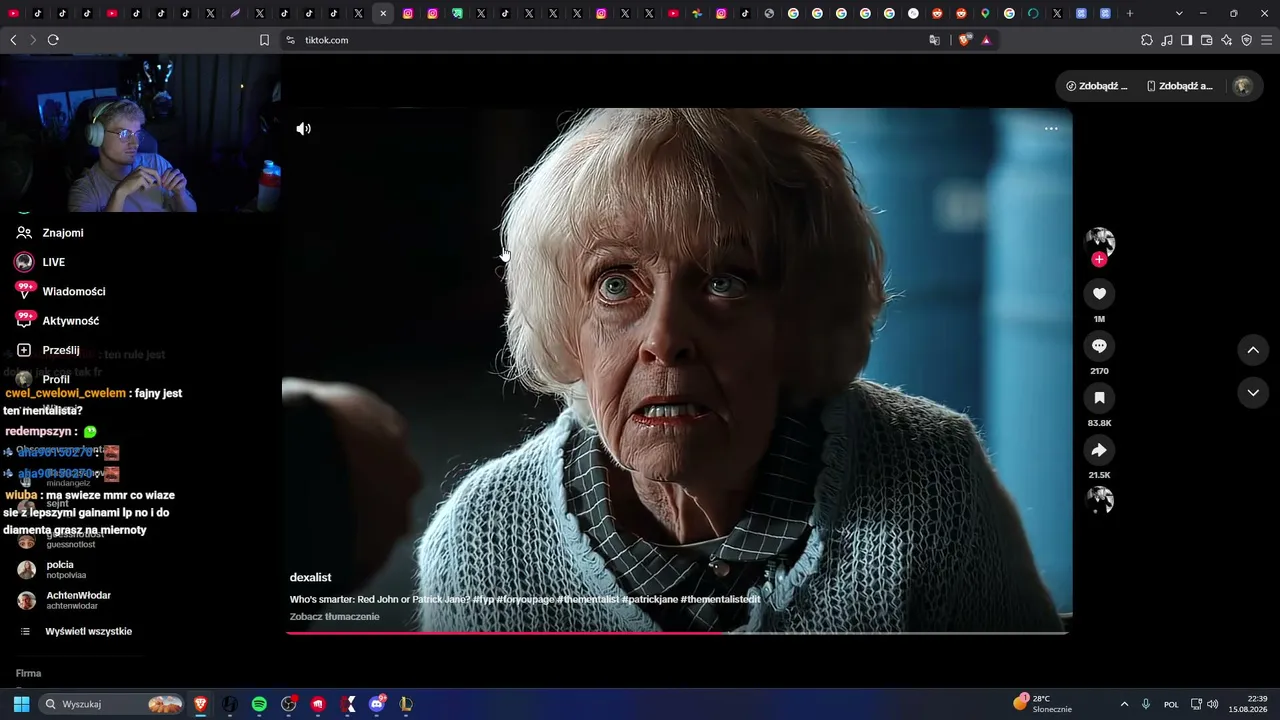The width and height of the screenshot is (1280, 720).
Task: Open Aktywność in the sidebar
Action: pos(57,321)
